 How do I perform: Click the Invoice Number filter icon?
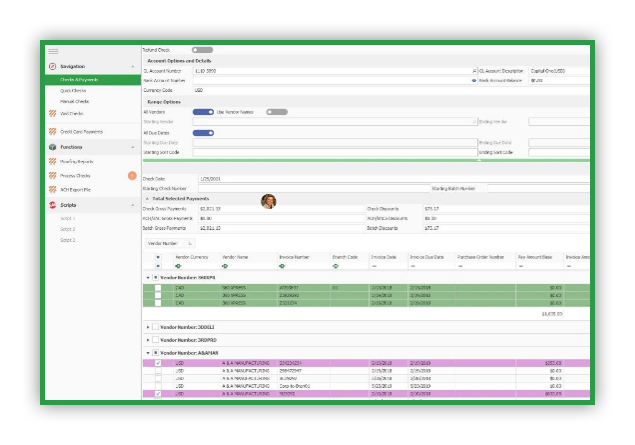[282, 266]
